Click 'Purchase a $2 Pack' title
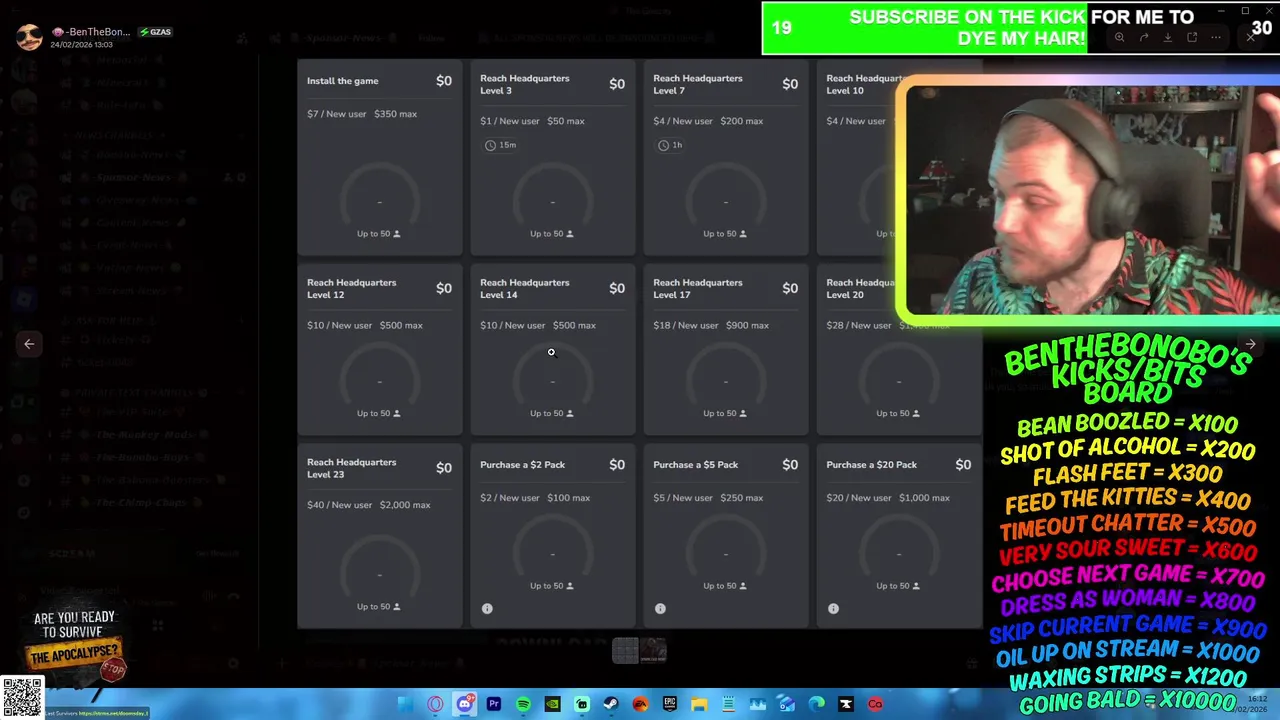The image size is (1280, 720). [x=523, y=465]
